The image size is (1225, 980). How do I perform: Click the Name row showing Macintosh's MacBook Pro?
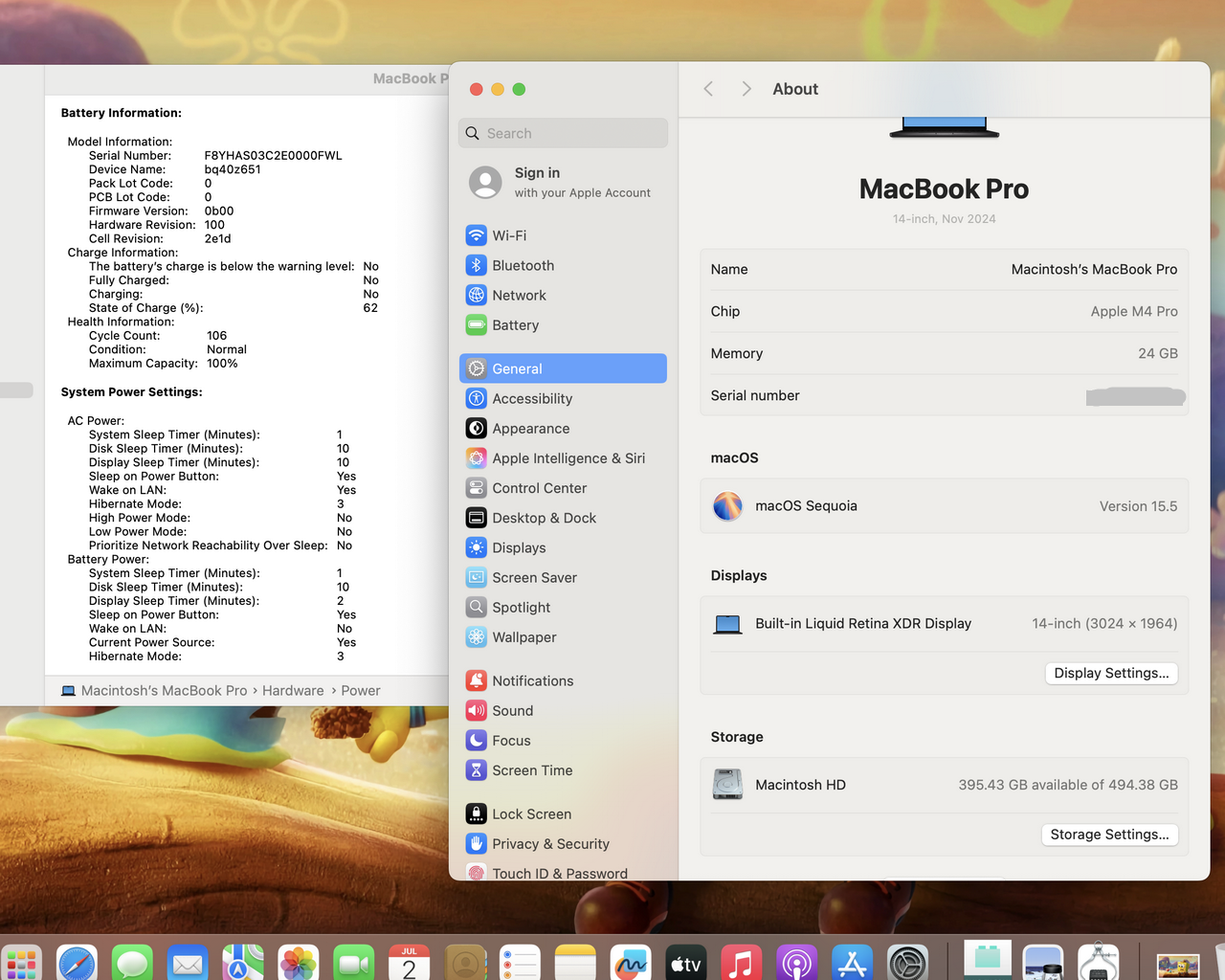coord(944,269)
